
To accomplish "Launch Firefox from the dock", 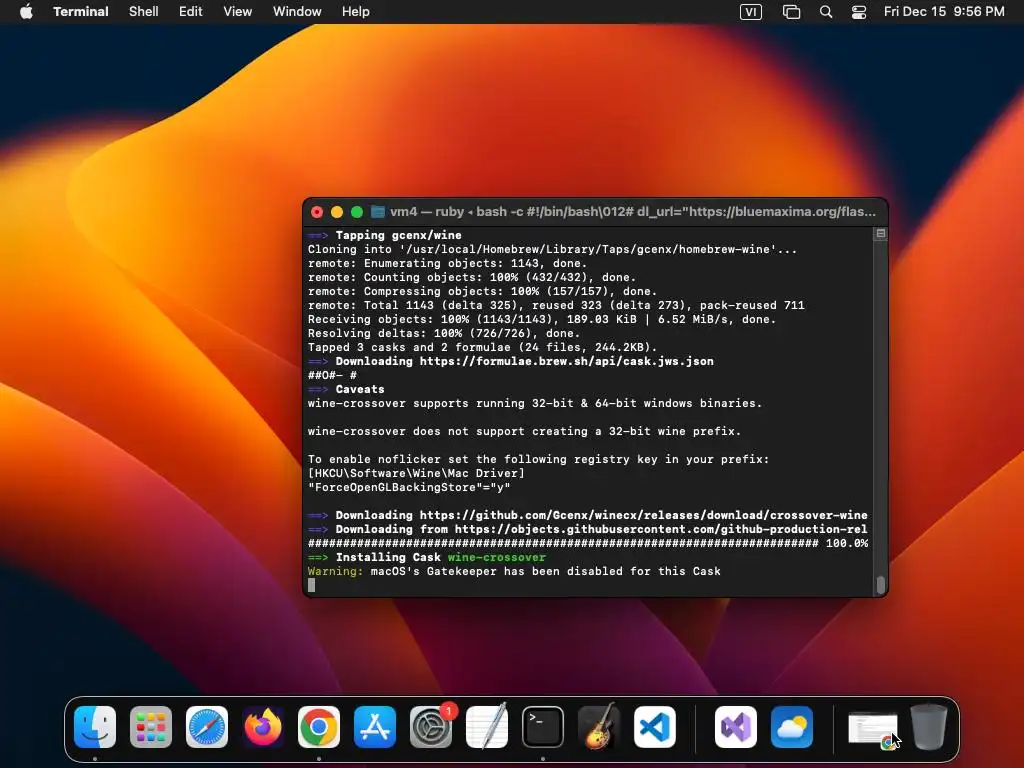I will [x=263, y=727].
